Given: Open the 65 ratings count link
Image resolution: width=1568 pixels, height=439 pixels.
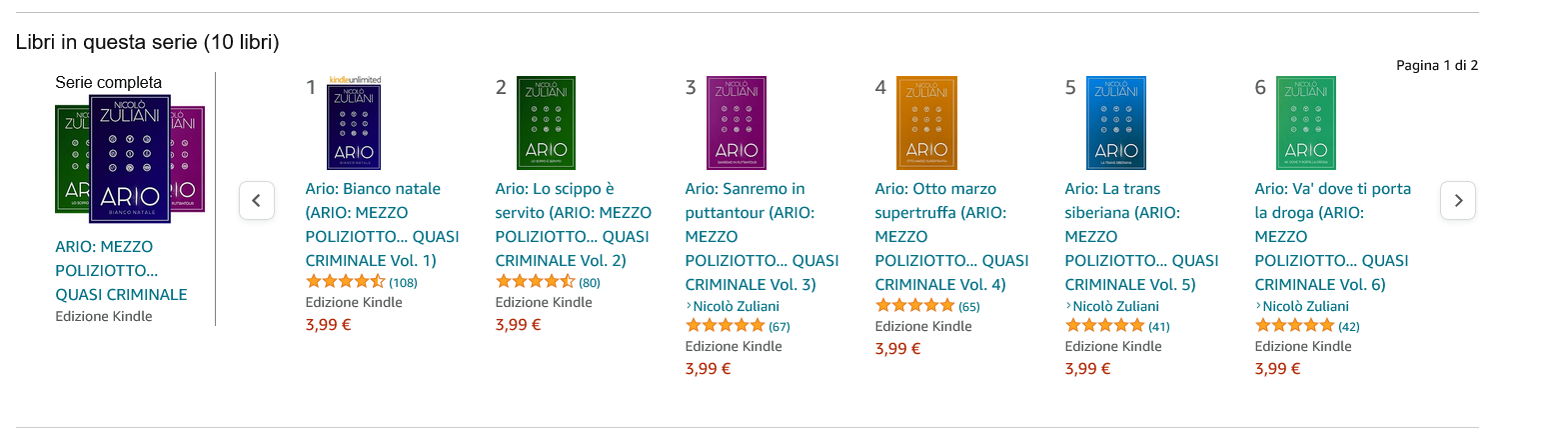Looking at the screenshot, I should (969, 307).
